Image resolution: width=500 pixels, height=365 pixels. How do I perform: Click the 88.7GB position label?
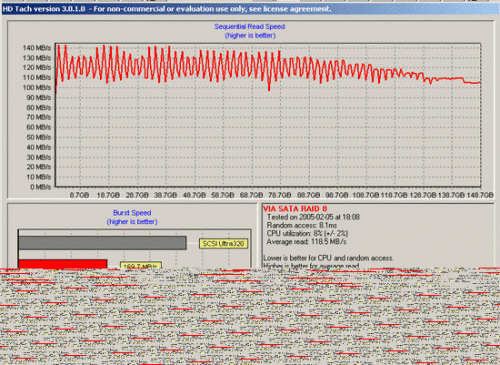pos(308,195)
